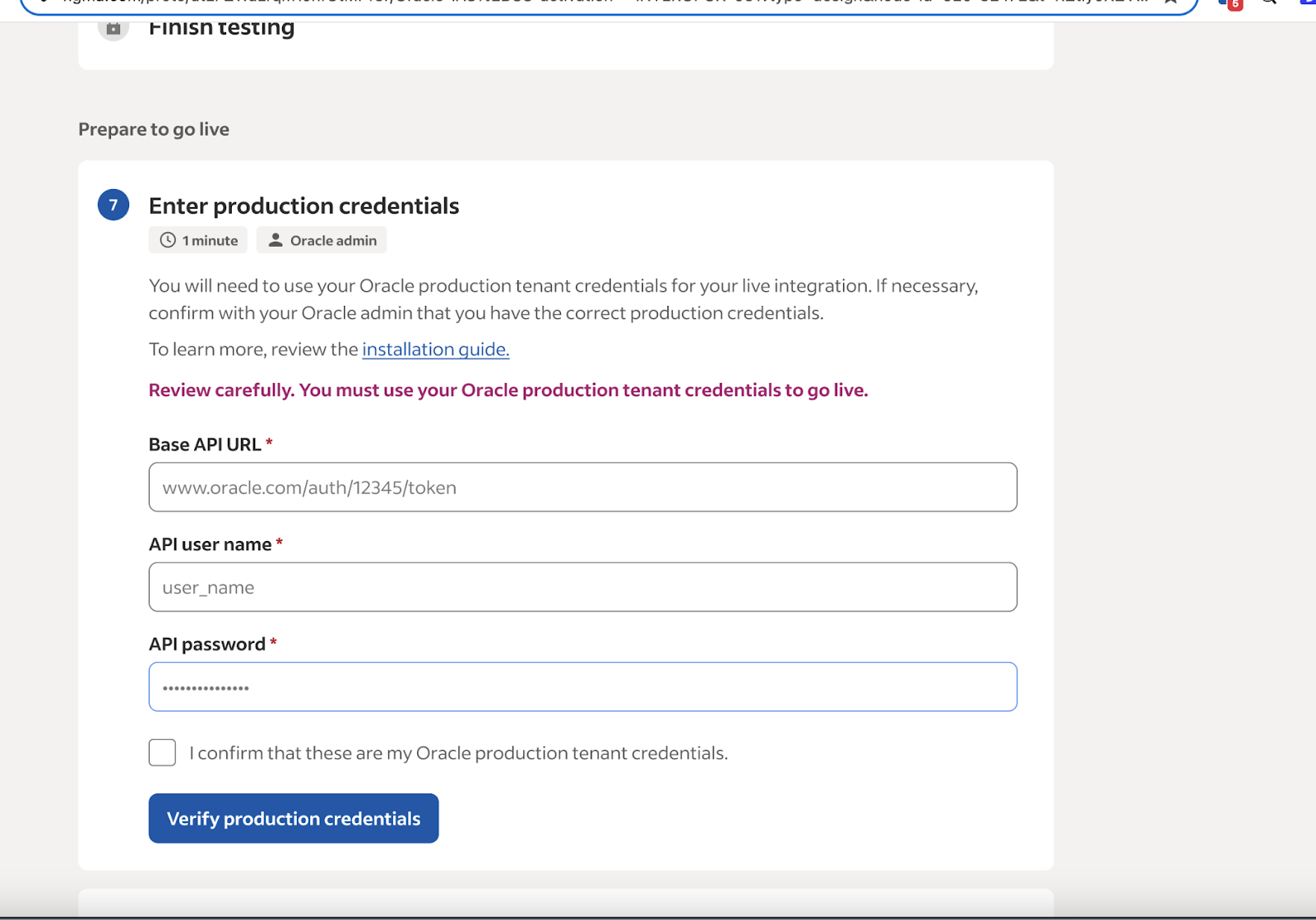Click the 1 minute duration text
The width and height of the screenshot is (1316, 920).
[210, 240]
